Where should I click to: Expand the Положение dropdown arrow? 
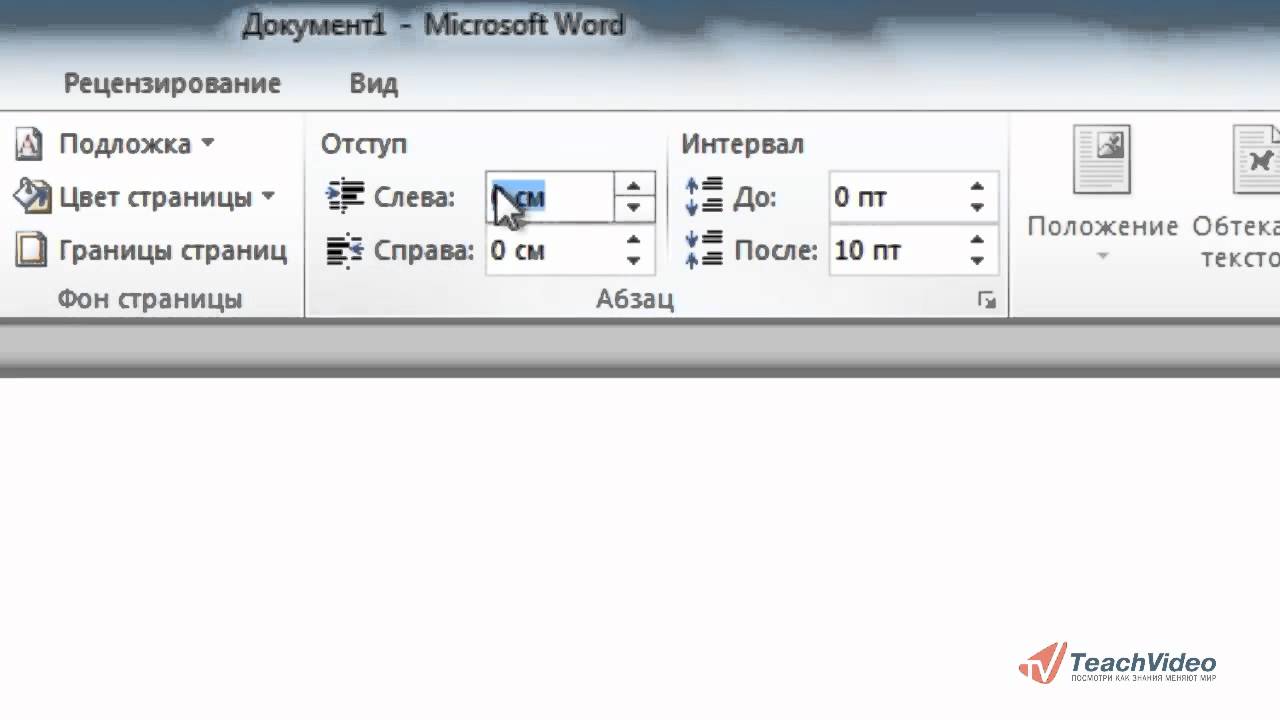pos(1103,257)
